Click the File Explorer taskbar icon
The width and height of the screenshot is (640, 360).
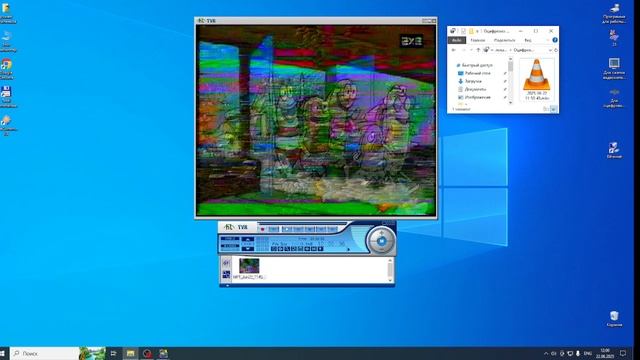coord(131,353)
